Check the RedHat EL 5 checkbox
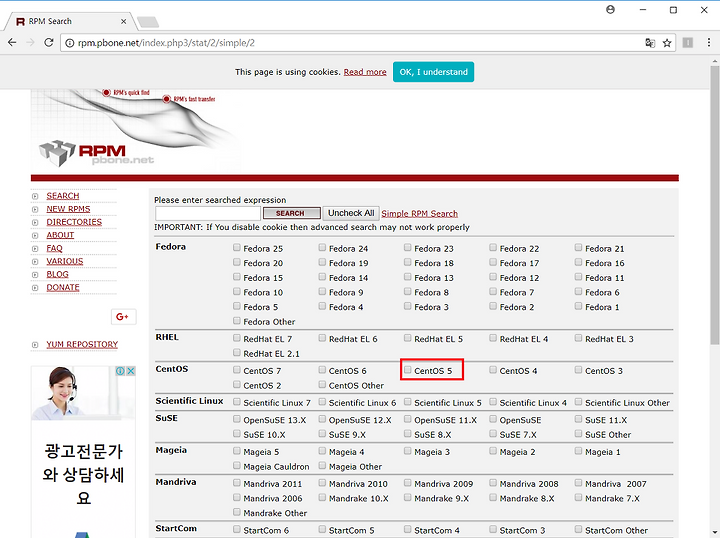Viewport: 720px width, 538px height. tap(407, 338)
